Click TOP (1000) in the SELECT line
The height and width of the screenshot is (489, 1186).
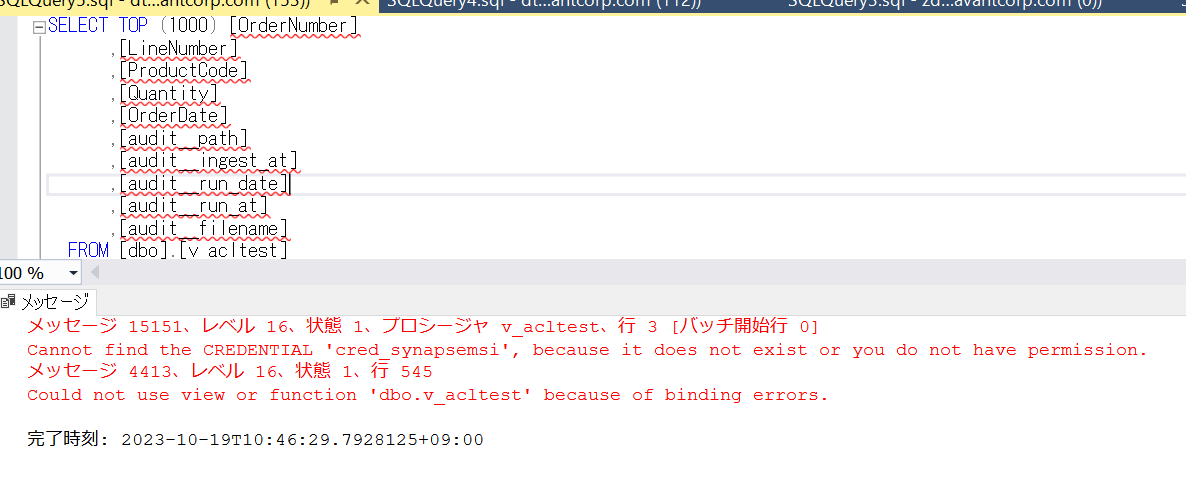coord(171,26)
